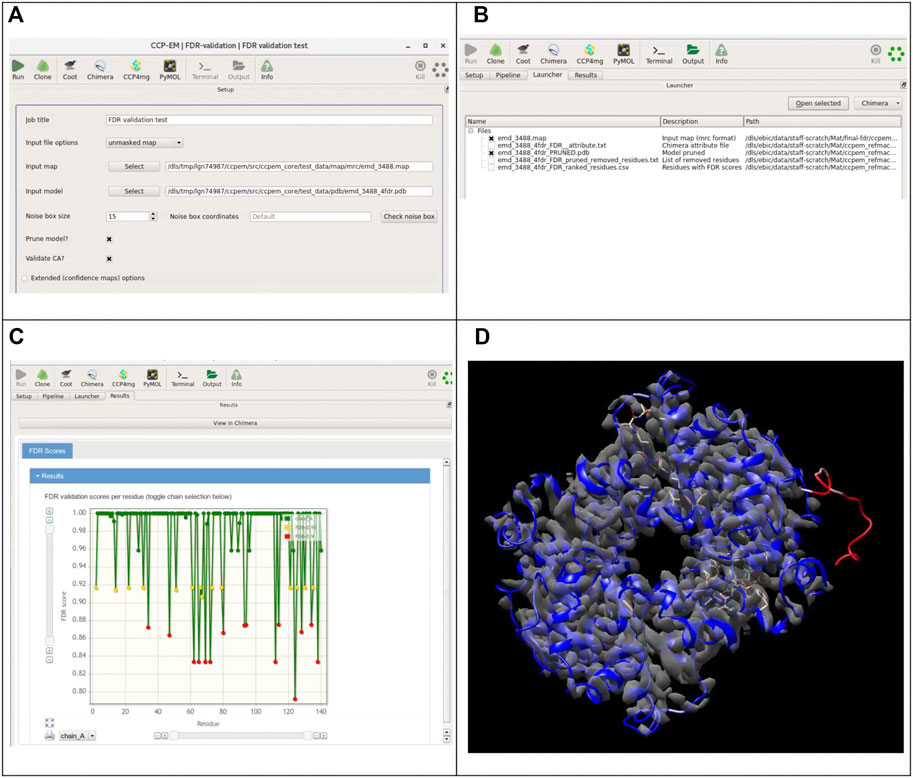Launch Chimera from panel A toolbar
The width and height of the screenshot is (913, 778).
click(100, 69)
